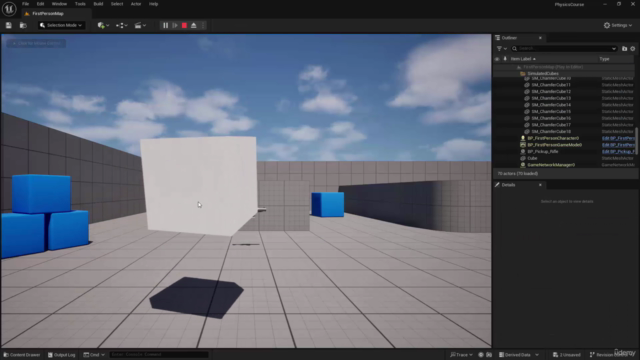Open the Edit link for BP_FirstPersonCharacter0
Screen dimensions: 640x360
pyautogui.click(x=618, y=138)
